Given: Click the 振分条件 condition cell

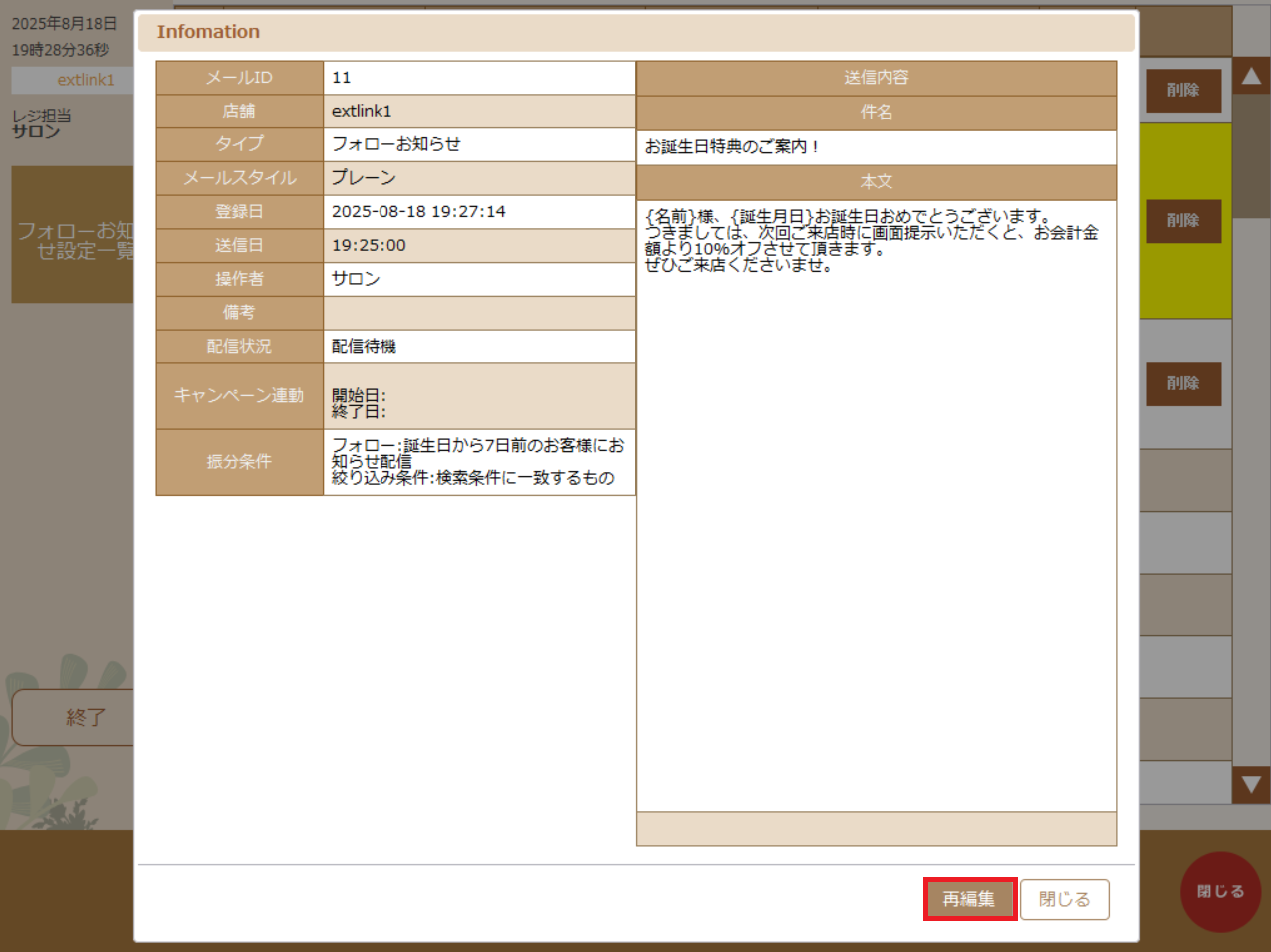Looking at the screenshot, I should point(478,461).
